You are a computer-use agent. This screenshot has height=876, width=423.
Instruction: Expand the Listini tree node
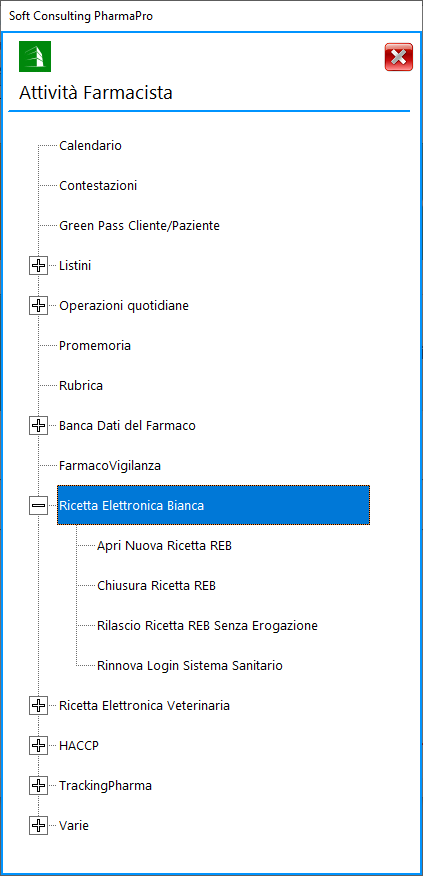38,266
